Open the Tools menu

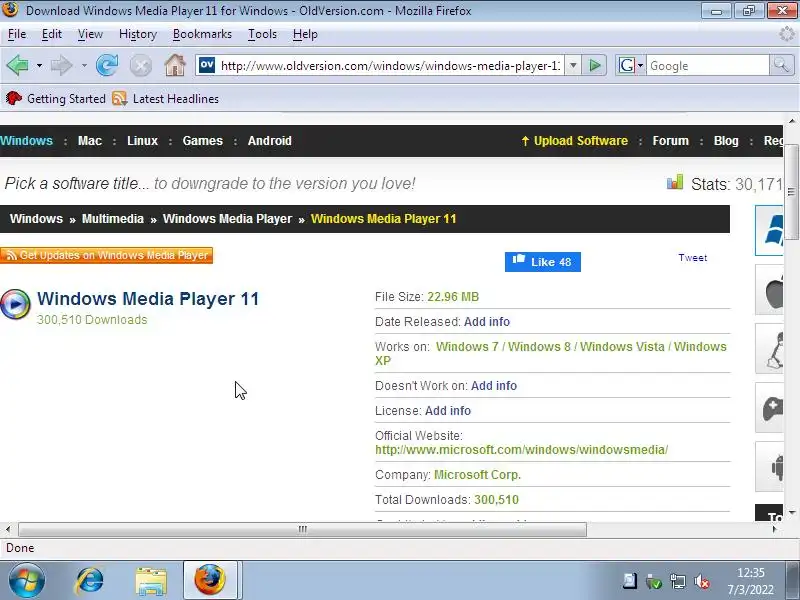pos(262,34)
